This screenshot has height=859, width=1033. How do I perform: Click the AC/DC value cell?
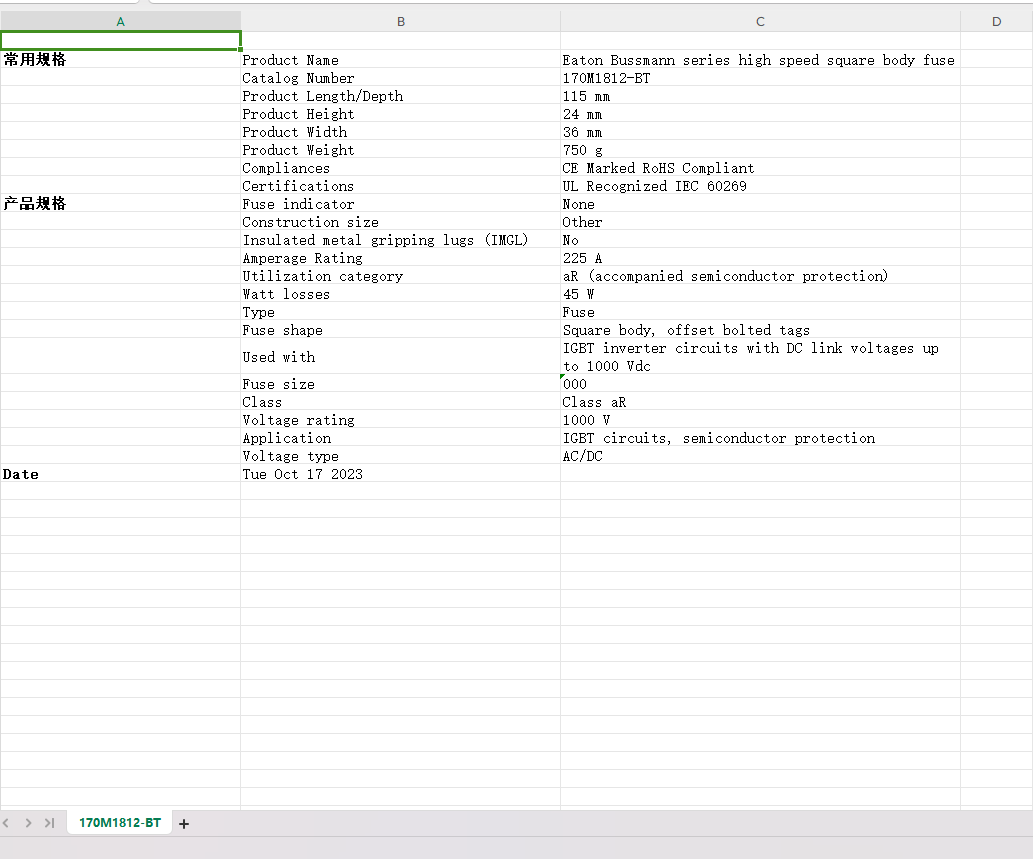point(760,456)
